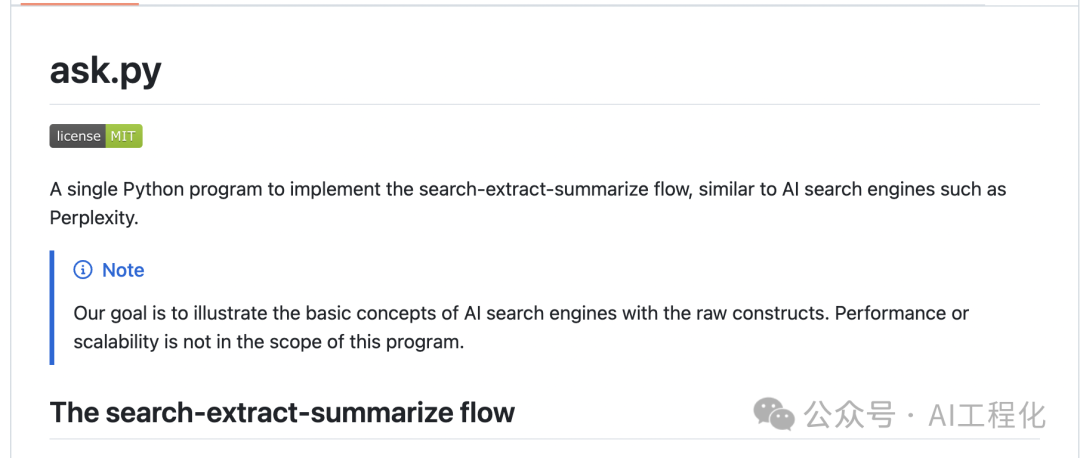The image size is (1080, 458).
Task: Click the gray license part of badge
Action: [x=77, y=136]
